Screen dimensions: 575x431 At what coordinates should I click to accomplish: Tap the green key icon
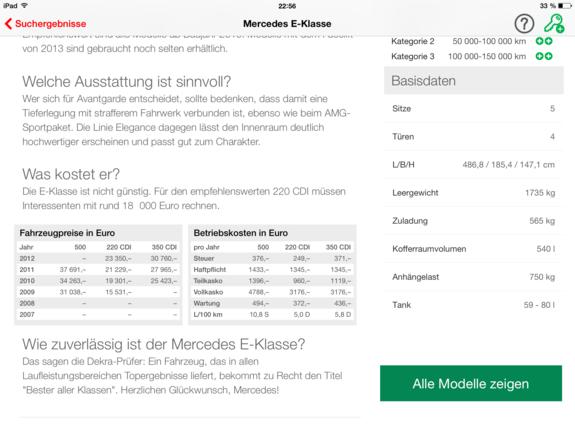[x=554, y=24]
